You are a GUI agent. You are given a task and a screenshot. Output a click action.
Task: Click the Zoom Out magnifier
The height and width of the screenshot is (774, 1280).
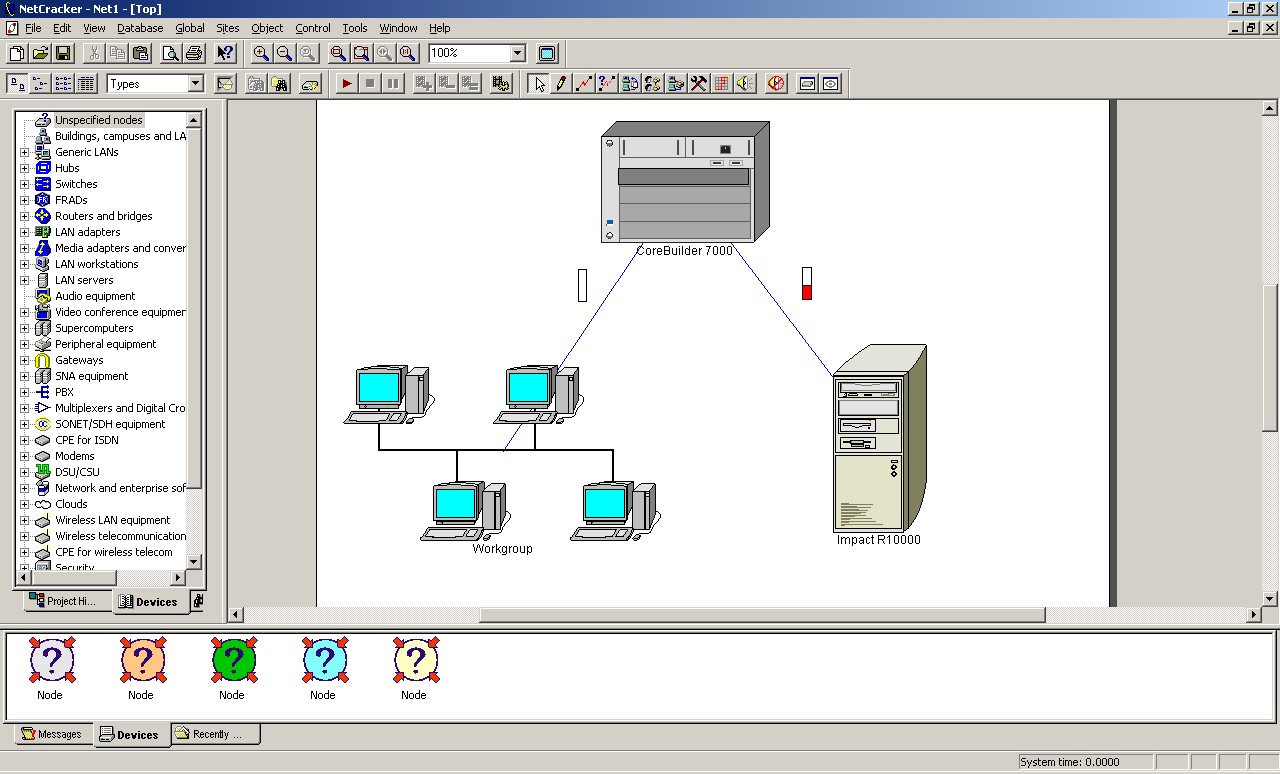coord(284,54)
